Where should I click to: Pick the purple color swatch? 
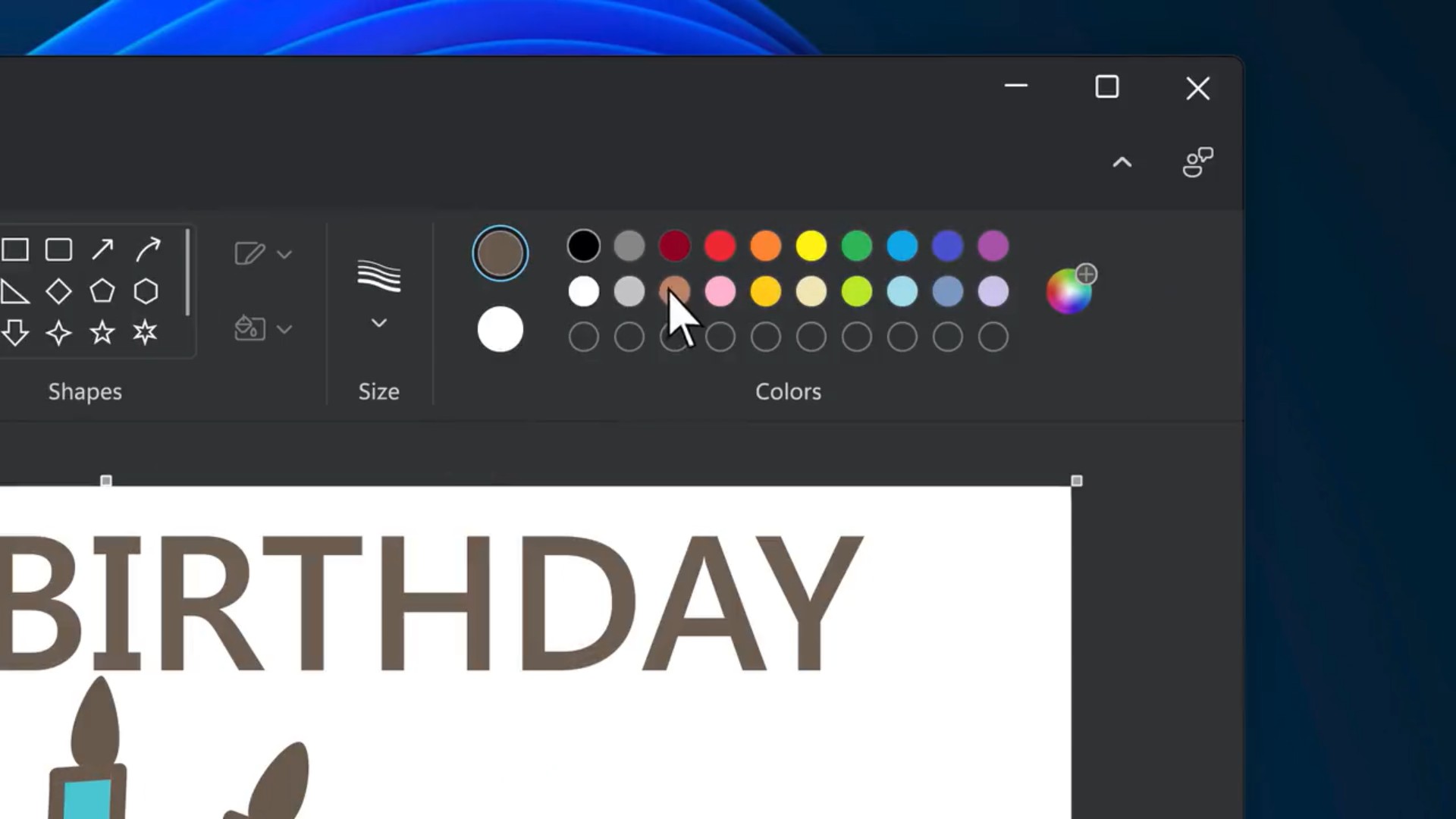point(993,246)
